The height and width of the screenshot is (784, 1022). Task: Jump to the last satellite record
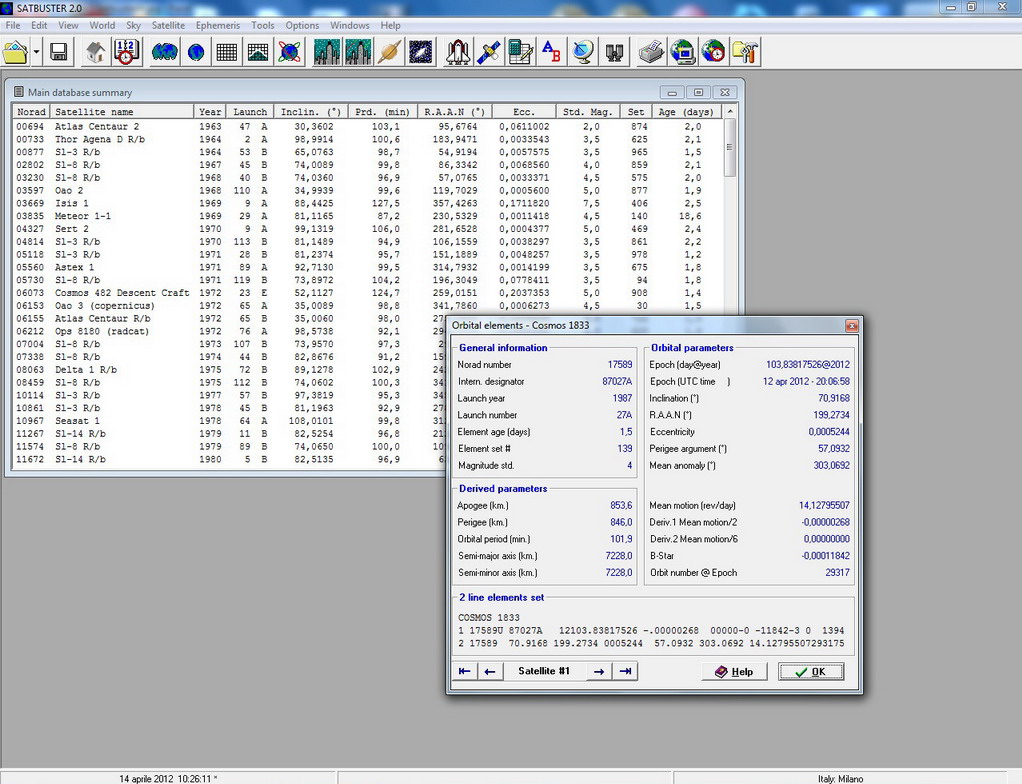(625, 671)
